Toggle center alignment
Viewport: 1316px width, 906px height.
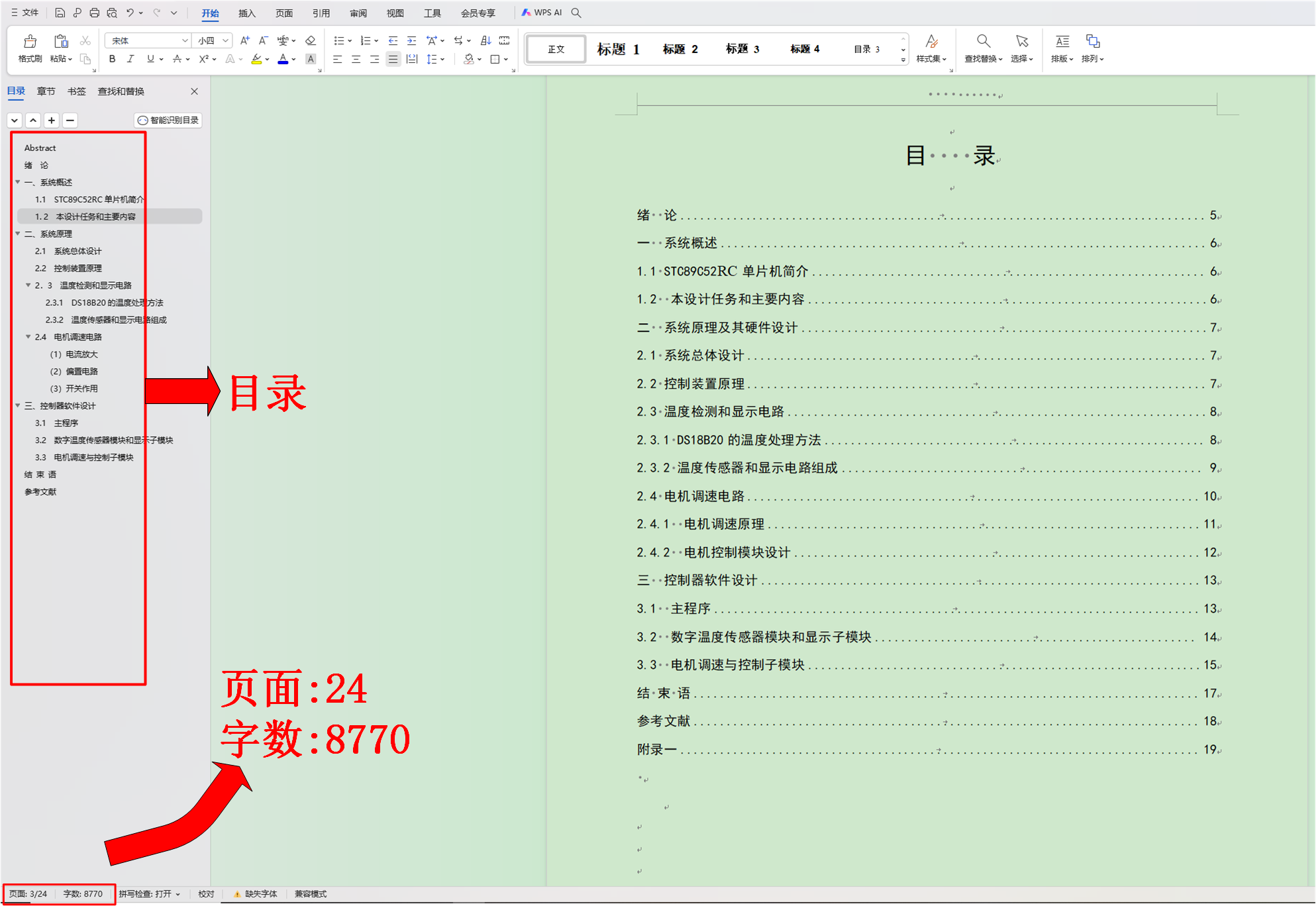(356, 59)
